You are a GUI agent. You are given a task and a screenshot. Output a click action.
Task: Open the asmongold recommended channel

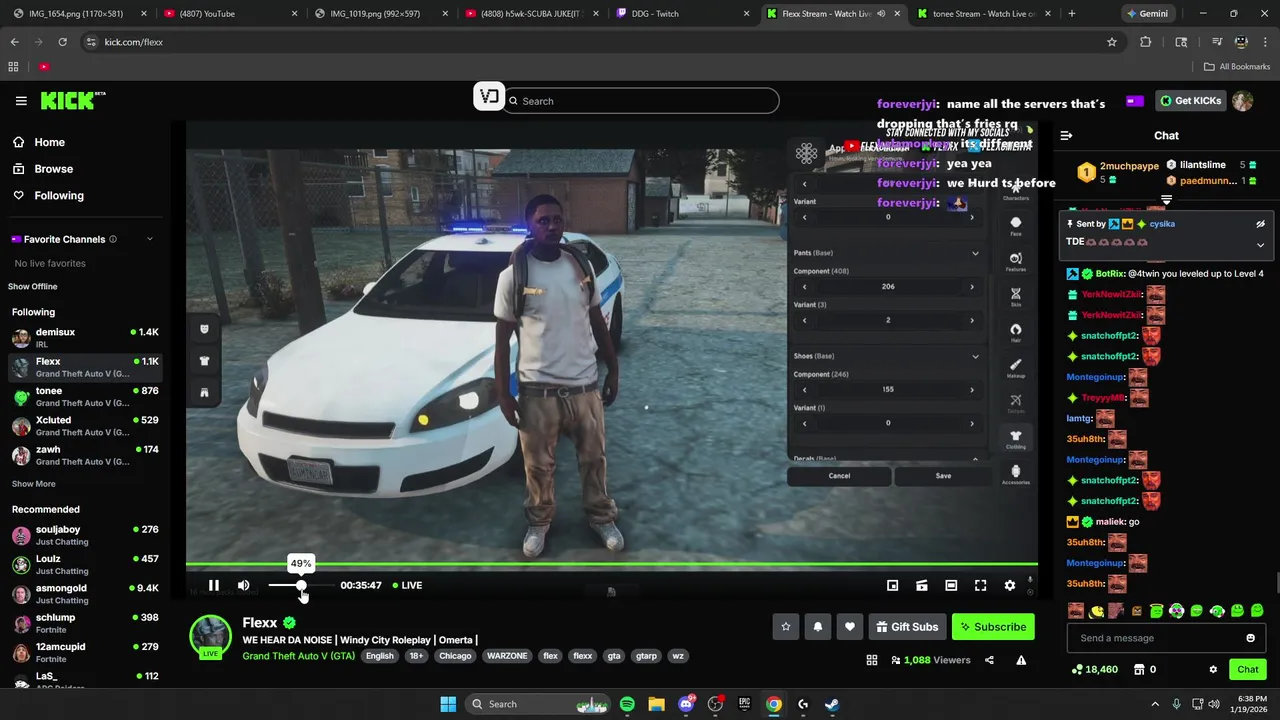pos(85,594)
